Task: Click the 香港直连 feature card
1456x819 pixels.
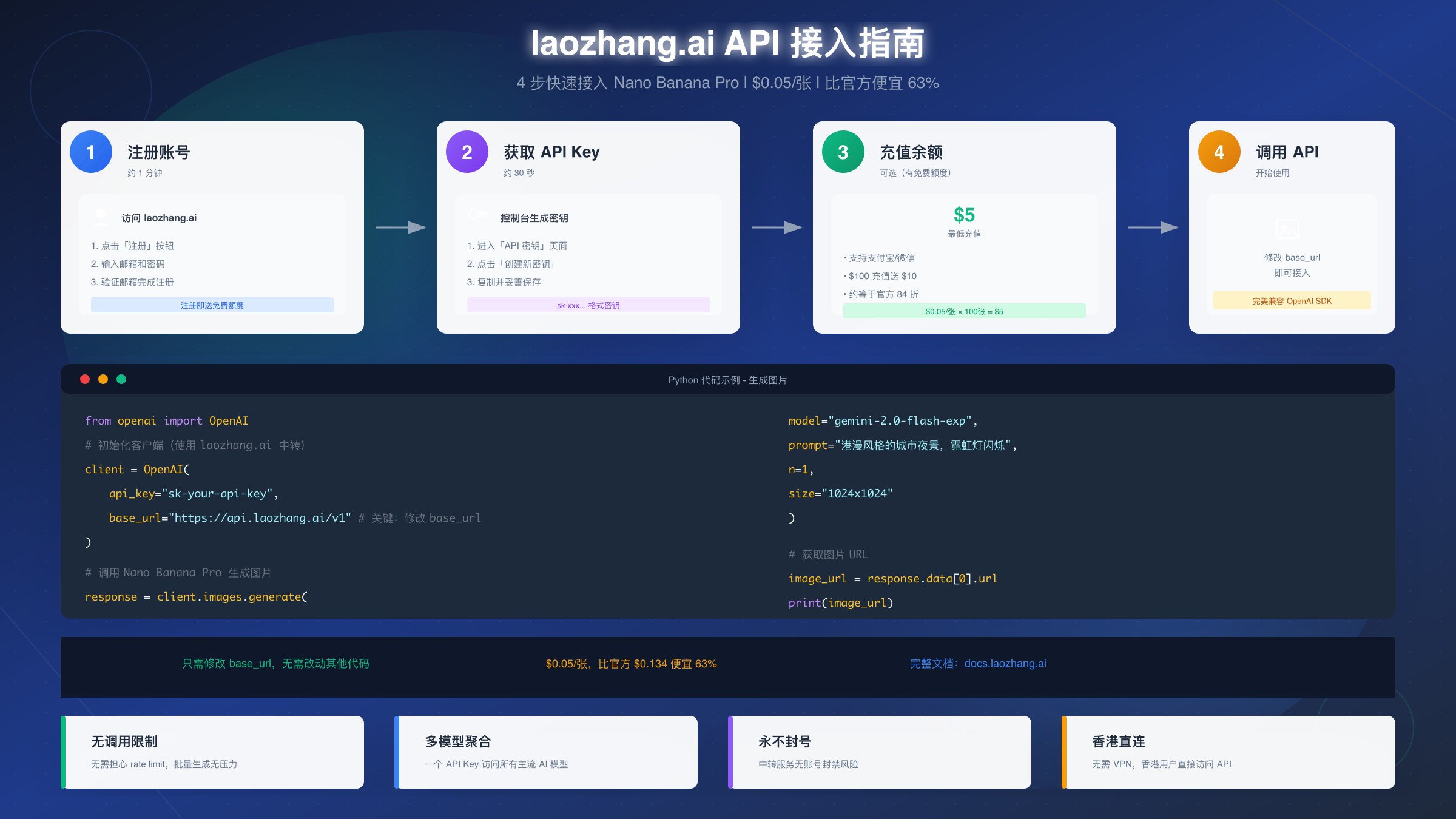Action: pyautogui.click(x=1228, y=752)
